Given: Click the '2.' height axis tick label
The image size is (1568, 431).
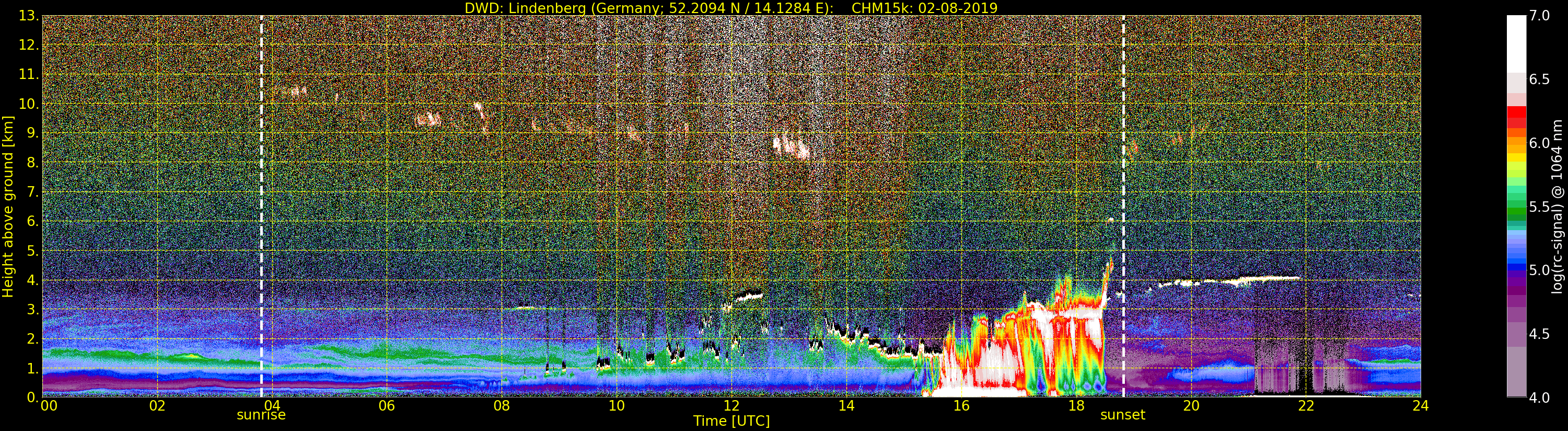Looking at the screenshot, I should tap(32, 338).
